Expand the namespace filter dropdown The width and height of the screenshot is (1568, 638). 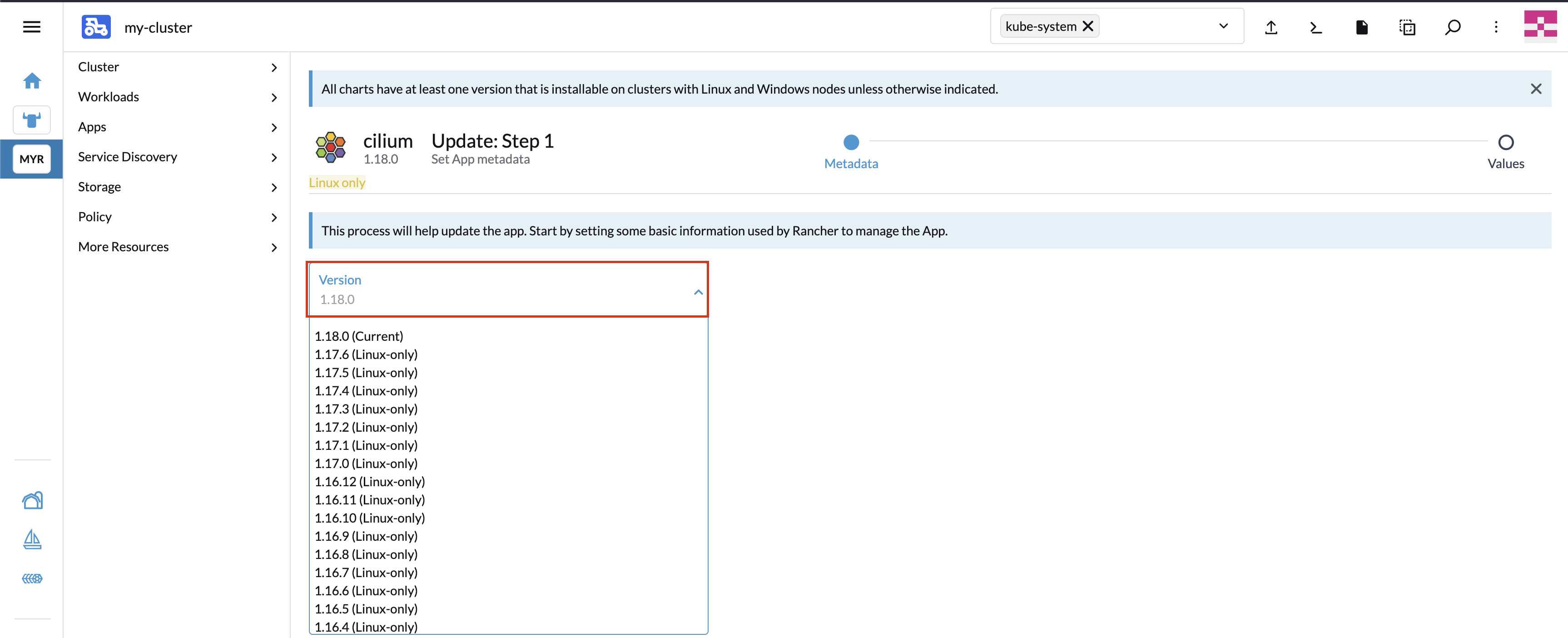click(x=1223, y=26)
